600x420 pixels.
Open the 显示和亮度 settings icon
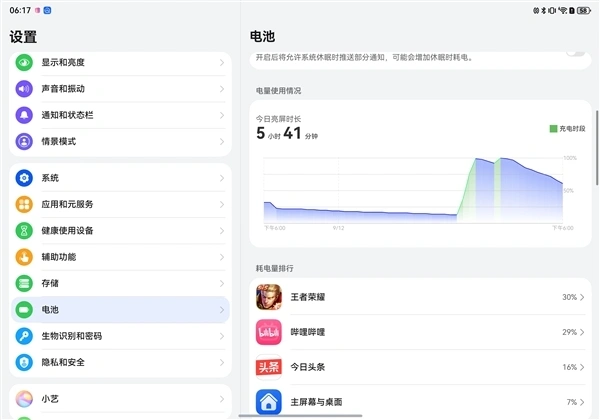24,62
